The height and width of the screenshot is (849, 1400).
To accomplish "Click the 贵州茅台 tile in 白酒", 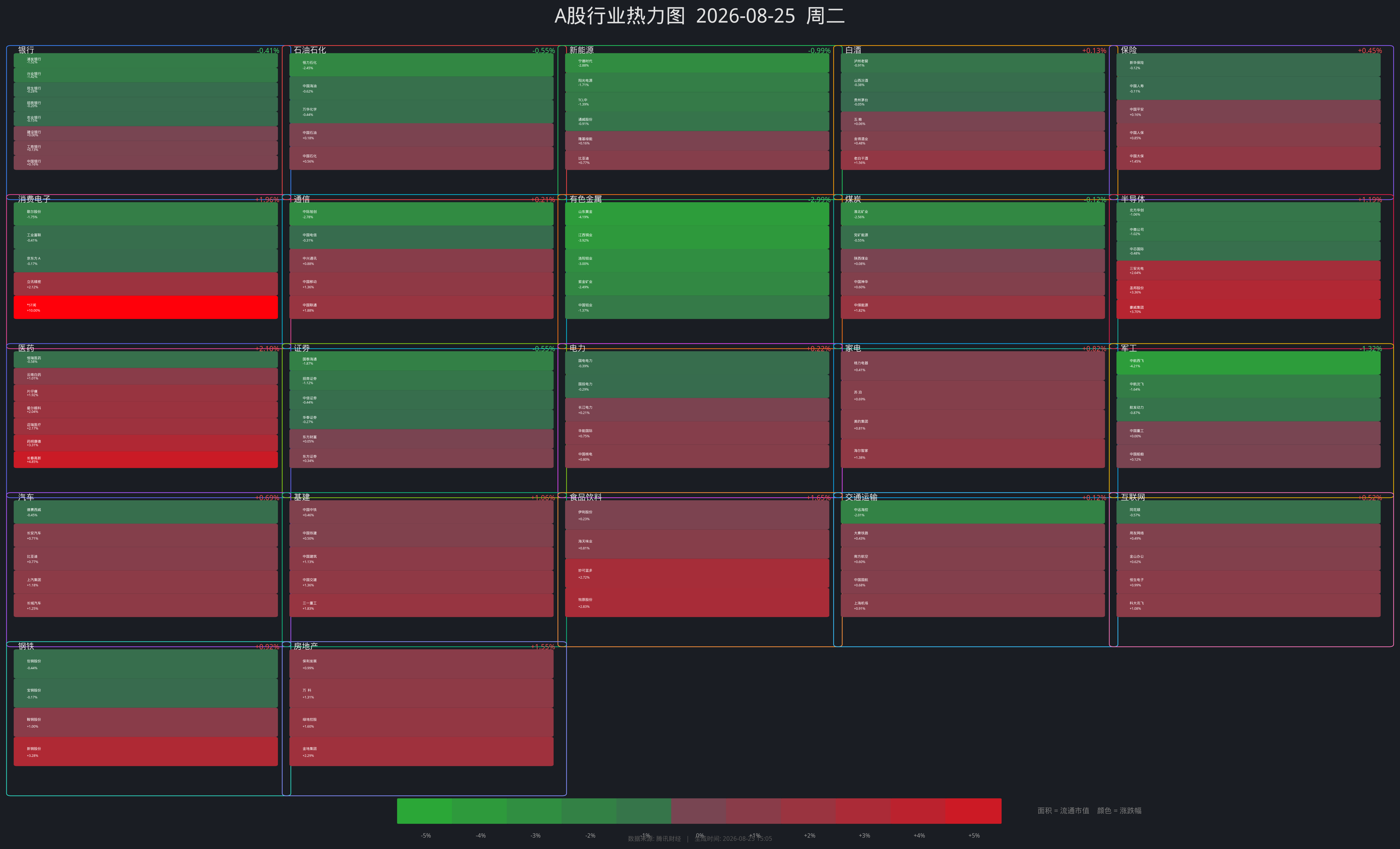I will 973,102.
